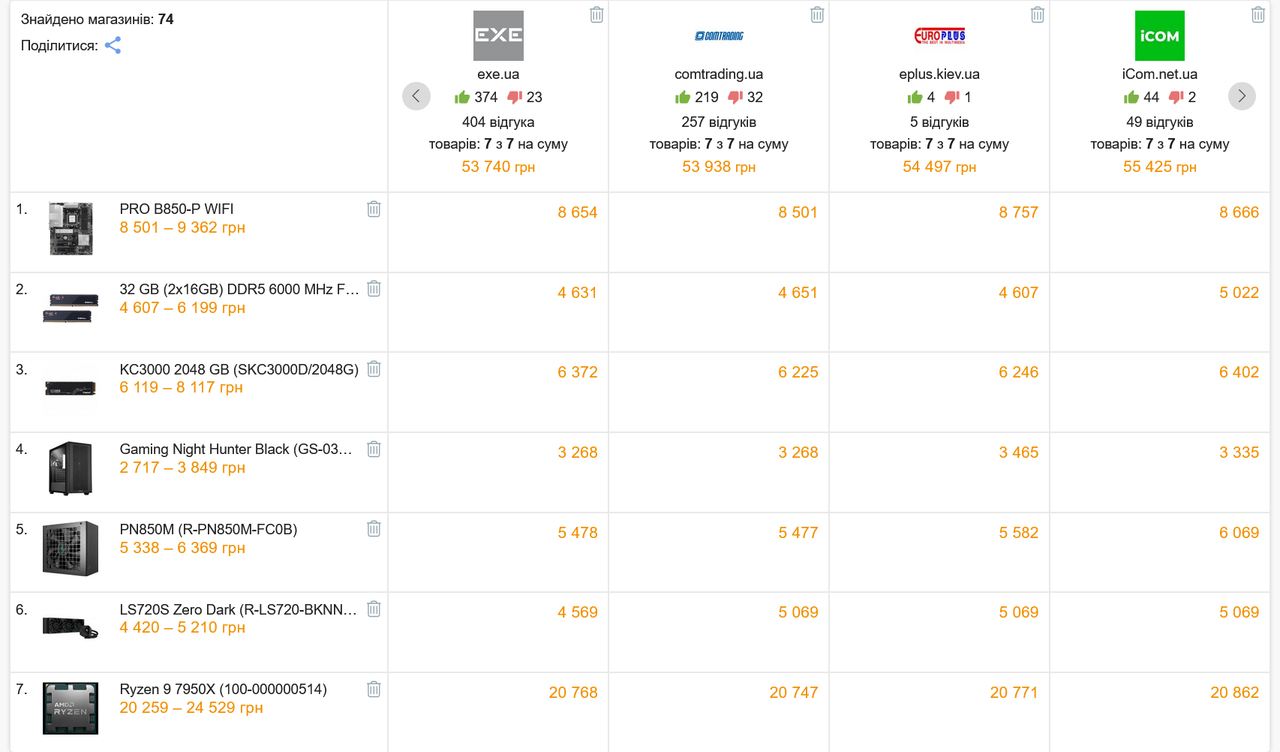
Task: Click price 4 569 for LS720S at exe.ua
Action: tap(578, 612)
